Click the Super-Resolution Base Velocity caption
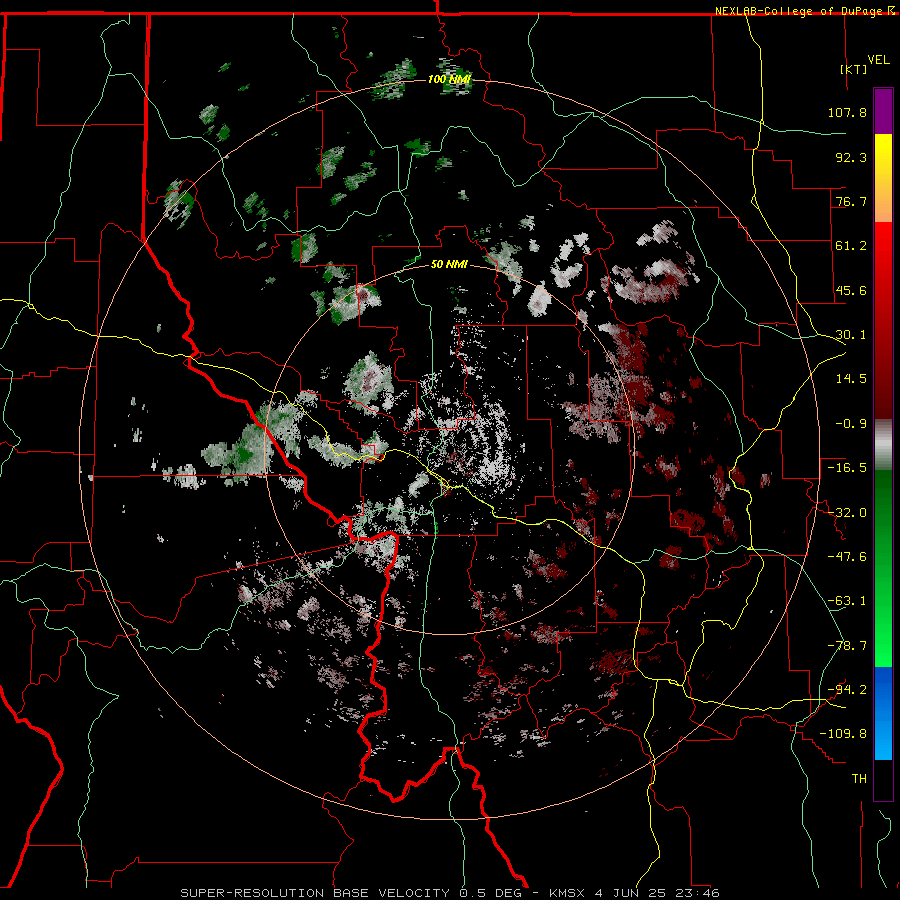This screenshot has width=900, height=900. point(449,893)
